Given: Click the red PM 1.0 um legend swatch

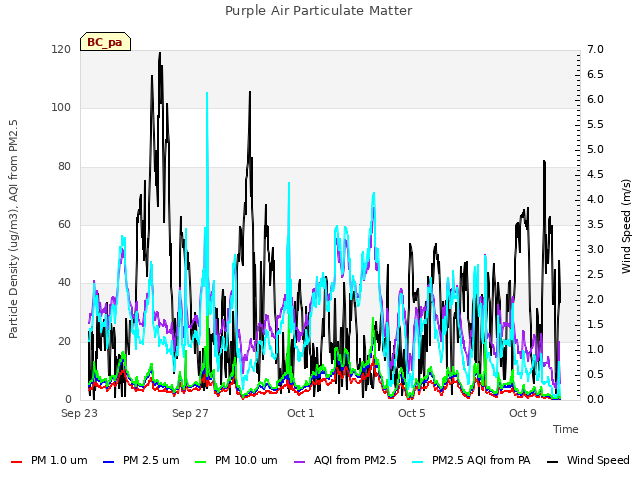Looking at the screenshot, I should (16, 462).
